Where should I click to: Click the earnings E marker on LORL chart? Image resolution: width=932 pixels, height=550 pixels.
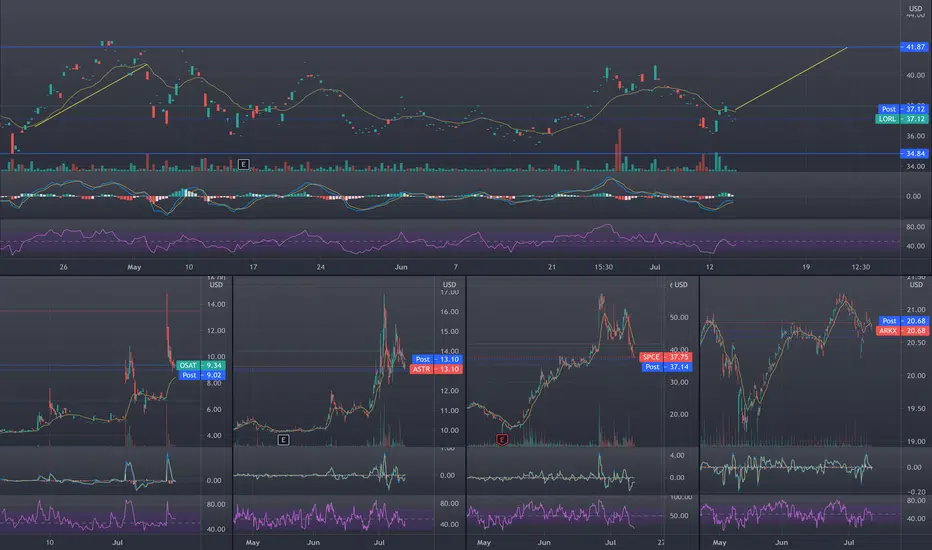(x=243, y=164)
